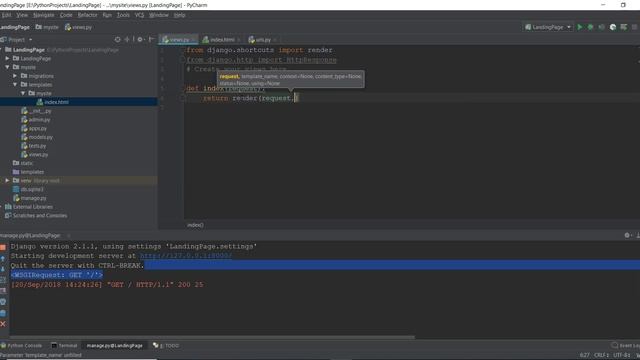Place the cursor after 'request,' in the render call
This screenshot has width=640, height=360.
[x=296, y=98]
